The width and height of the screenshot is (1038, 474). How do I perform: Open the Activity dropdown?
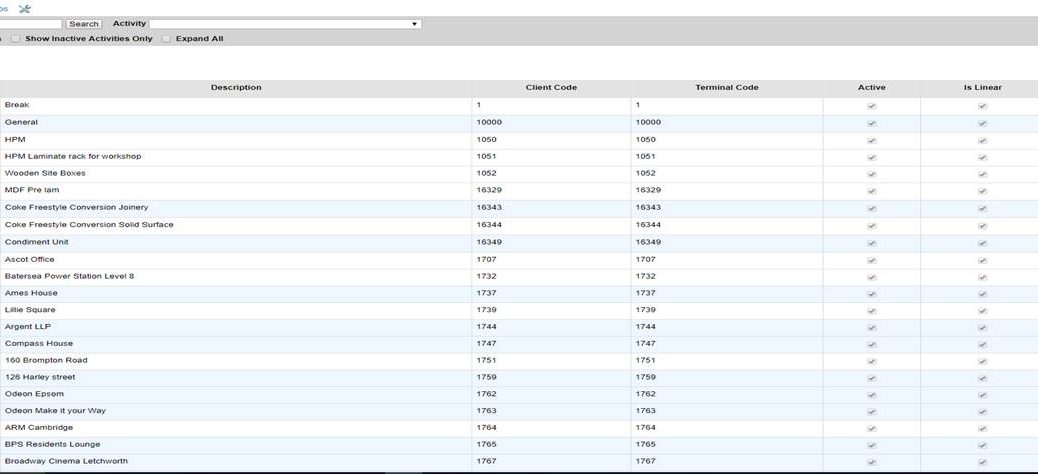285,23
